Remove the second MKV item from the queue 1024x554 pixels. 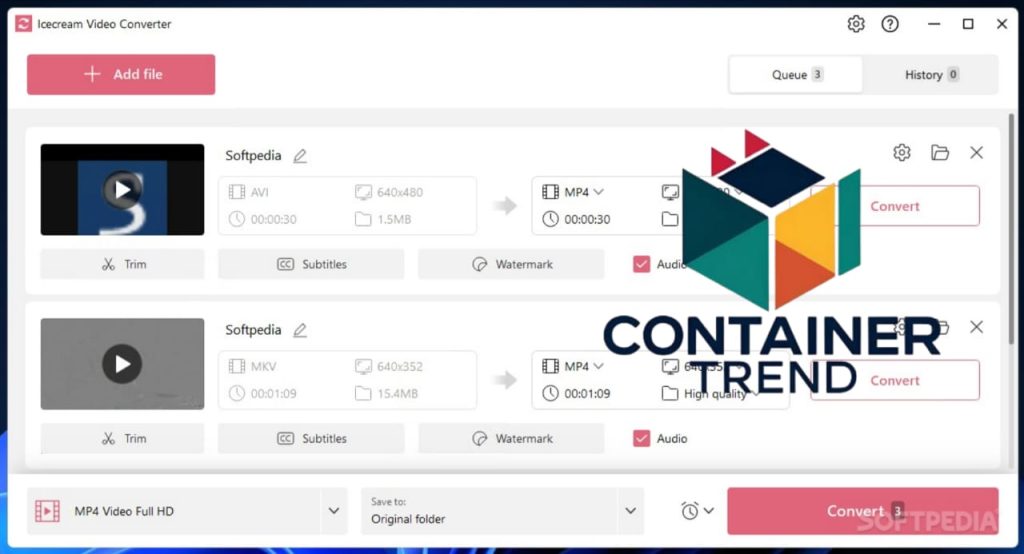[976, 327]
